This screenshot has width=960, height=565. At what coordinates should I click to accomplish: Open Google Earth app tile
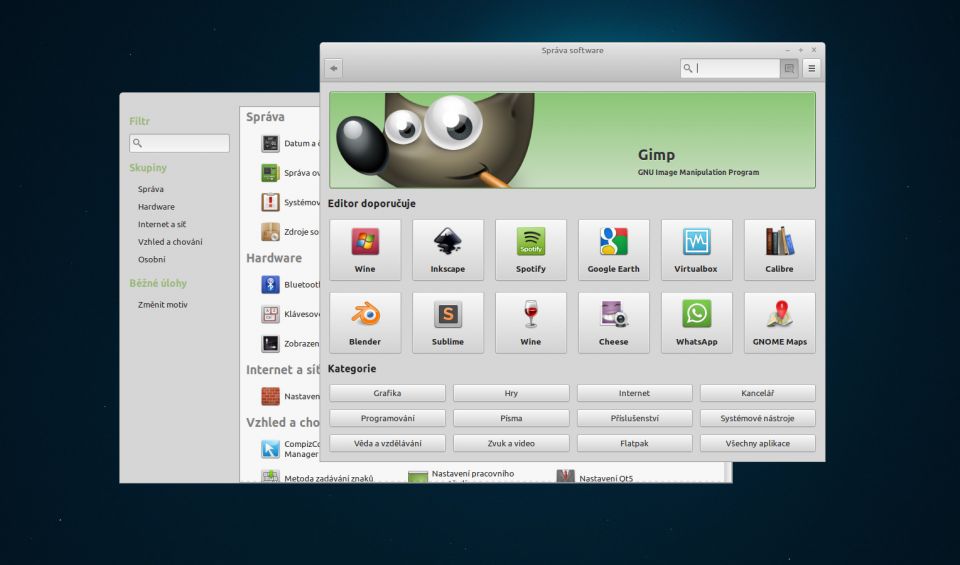(x=613, y=250)
